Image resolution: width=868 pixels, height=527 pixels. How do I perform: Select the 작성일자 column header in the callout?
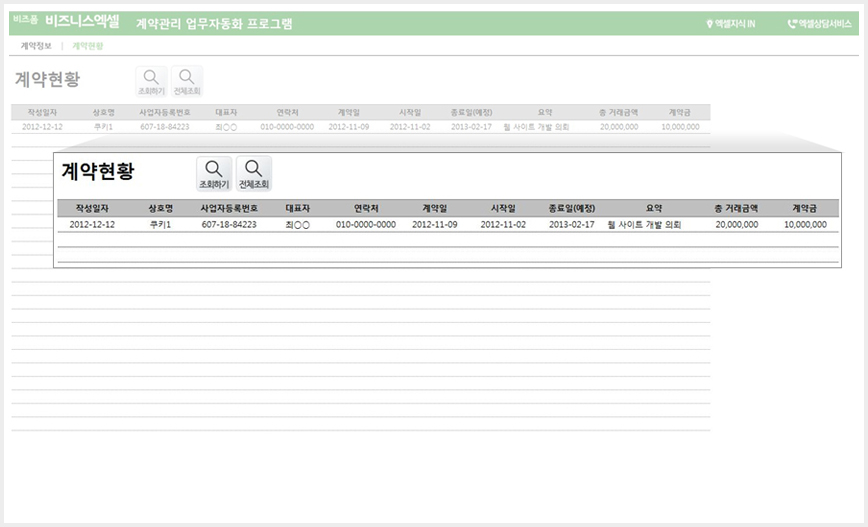pos(92,208)
